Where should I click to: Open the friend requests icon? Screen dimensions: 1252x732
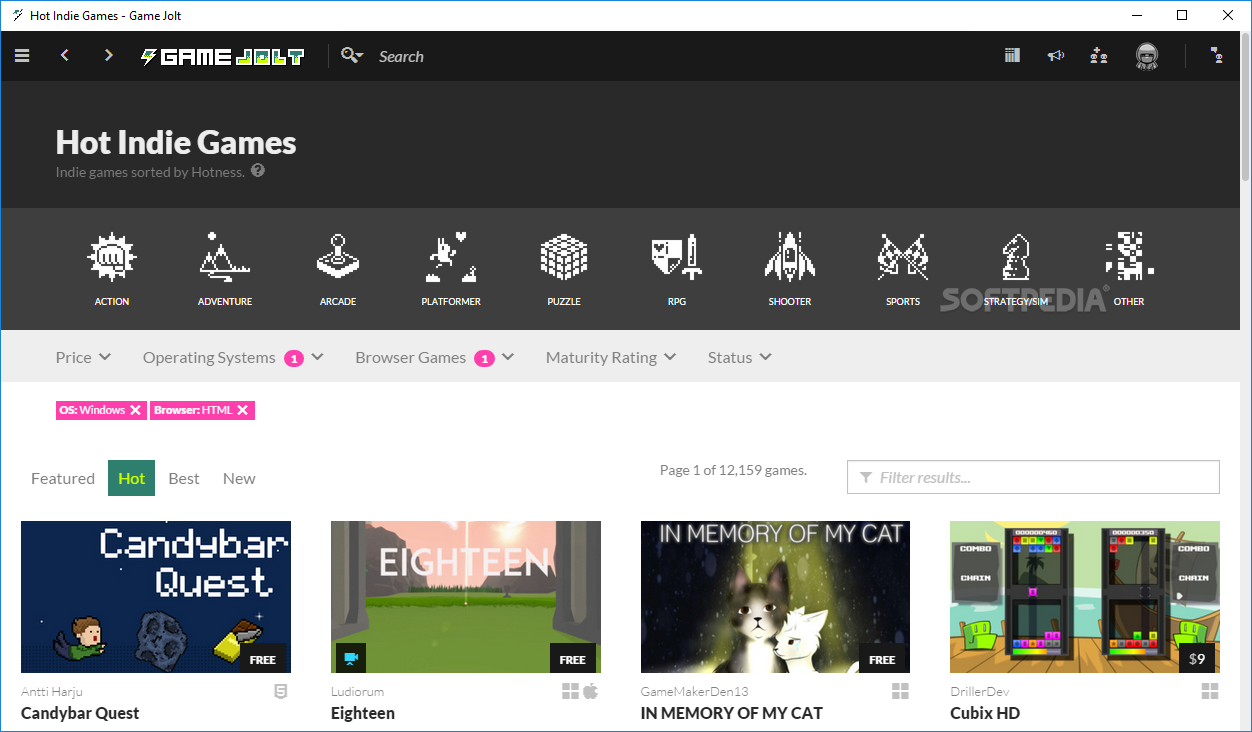point(1099,56)
